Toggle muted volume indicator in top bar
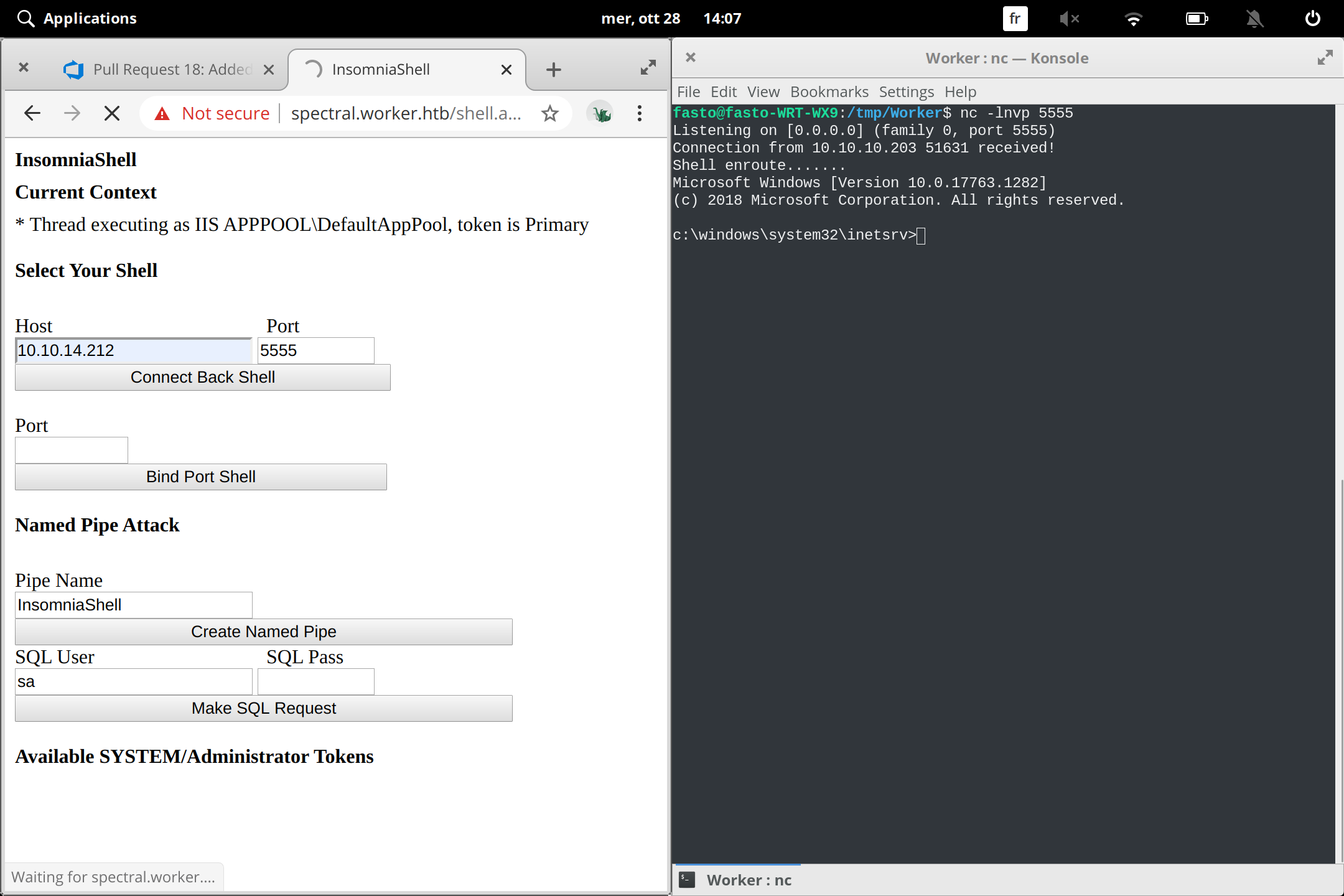Image resolution: width=1344 pixels, height=896 pixels. [x=1069, y=19]
